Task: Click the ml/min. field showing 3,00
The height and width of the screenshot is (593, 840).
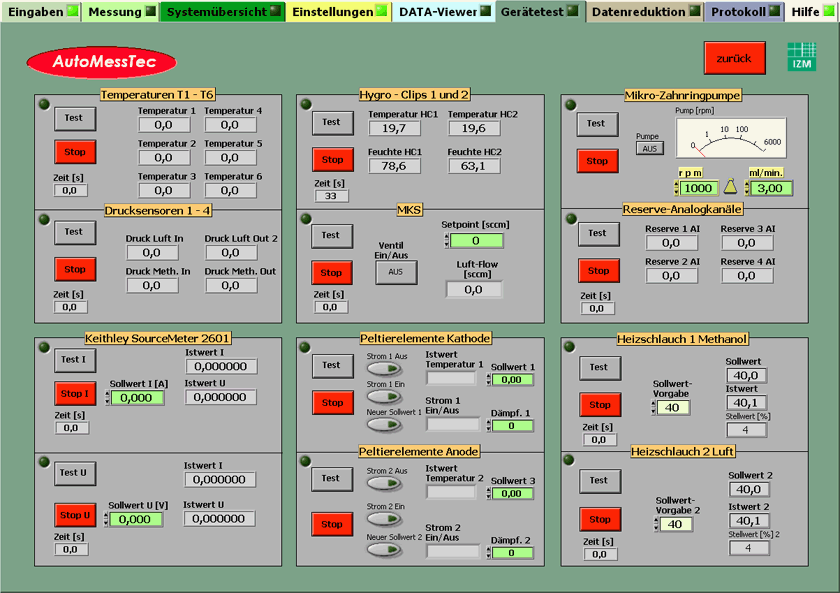Action: click(770, 188)
